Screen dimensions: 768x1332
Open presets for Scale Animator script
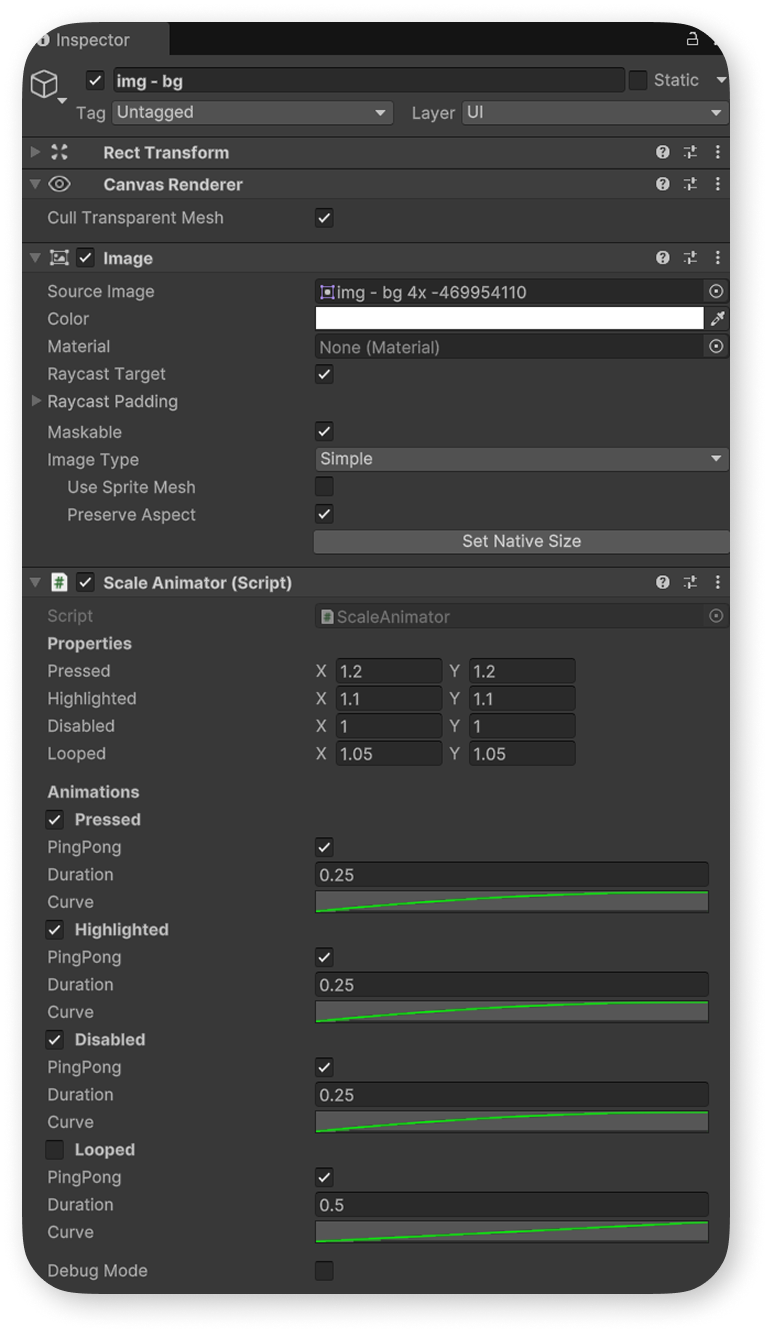coord(690,582)
